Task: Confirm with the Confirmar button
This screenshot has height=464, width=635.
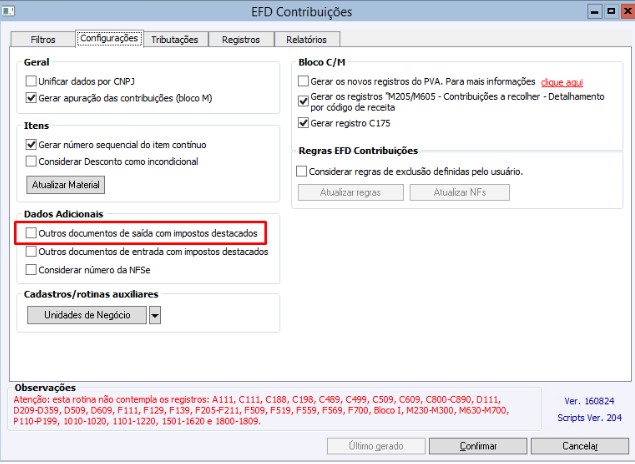Action: (x=478, y=446)
